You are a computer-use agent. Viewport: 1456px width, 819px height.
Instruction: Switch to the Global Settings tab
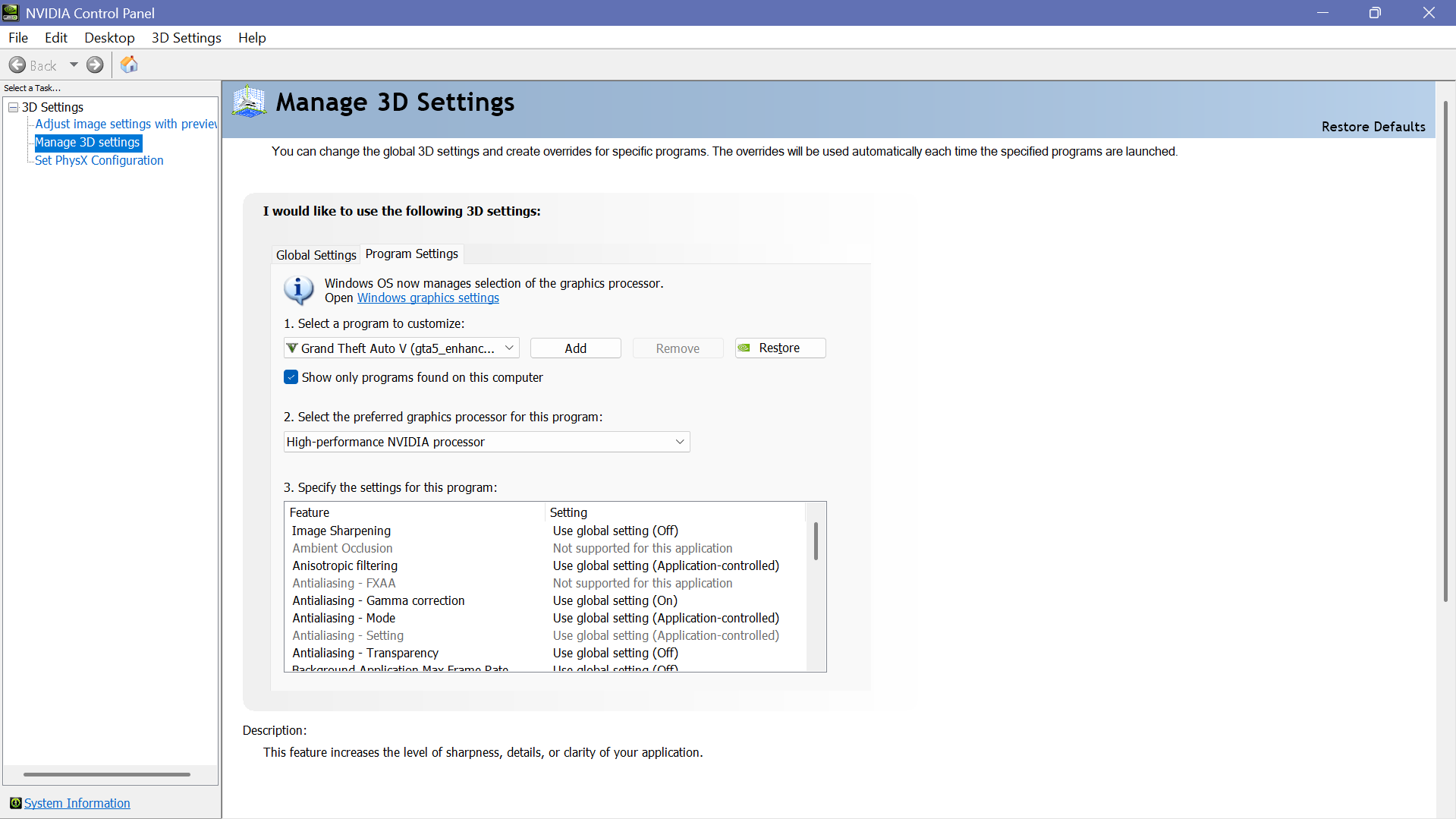[316, 255]
